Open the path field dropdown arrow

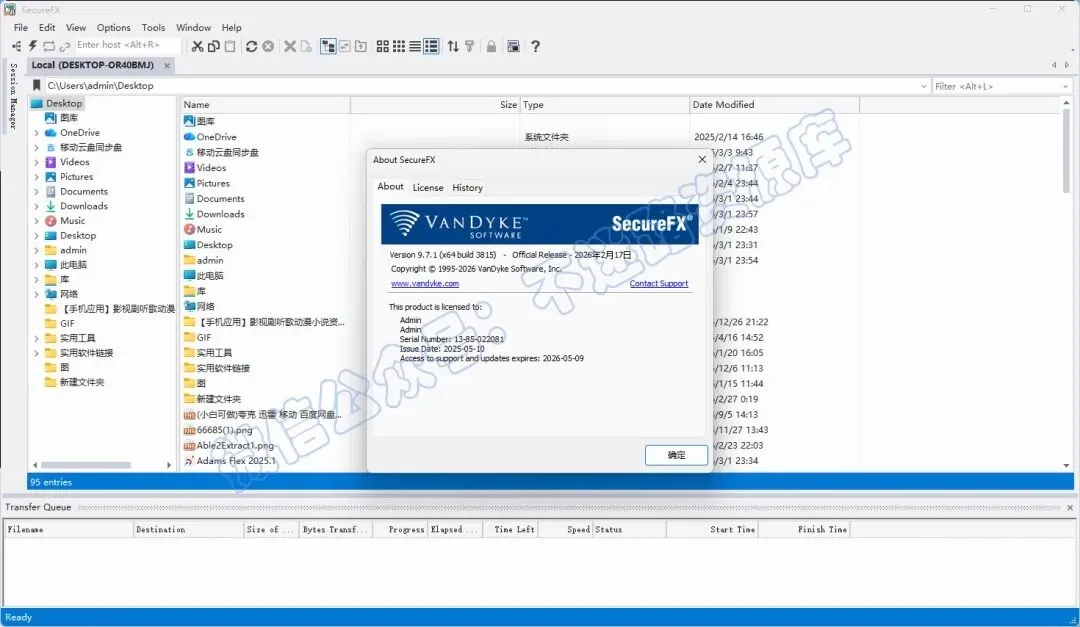[x=924, y=86]
